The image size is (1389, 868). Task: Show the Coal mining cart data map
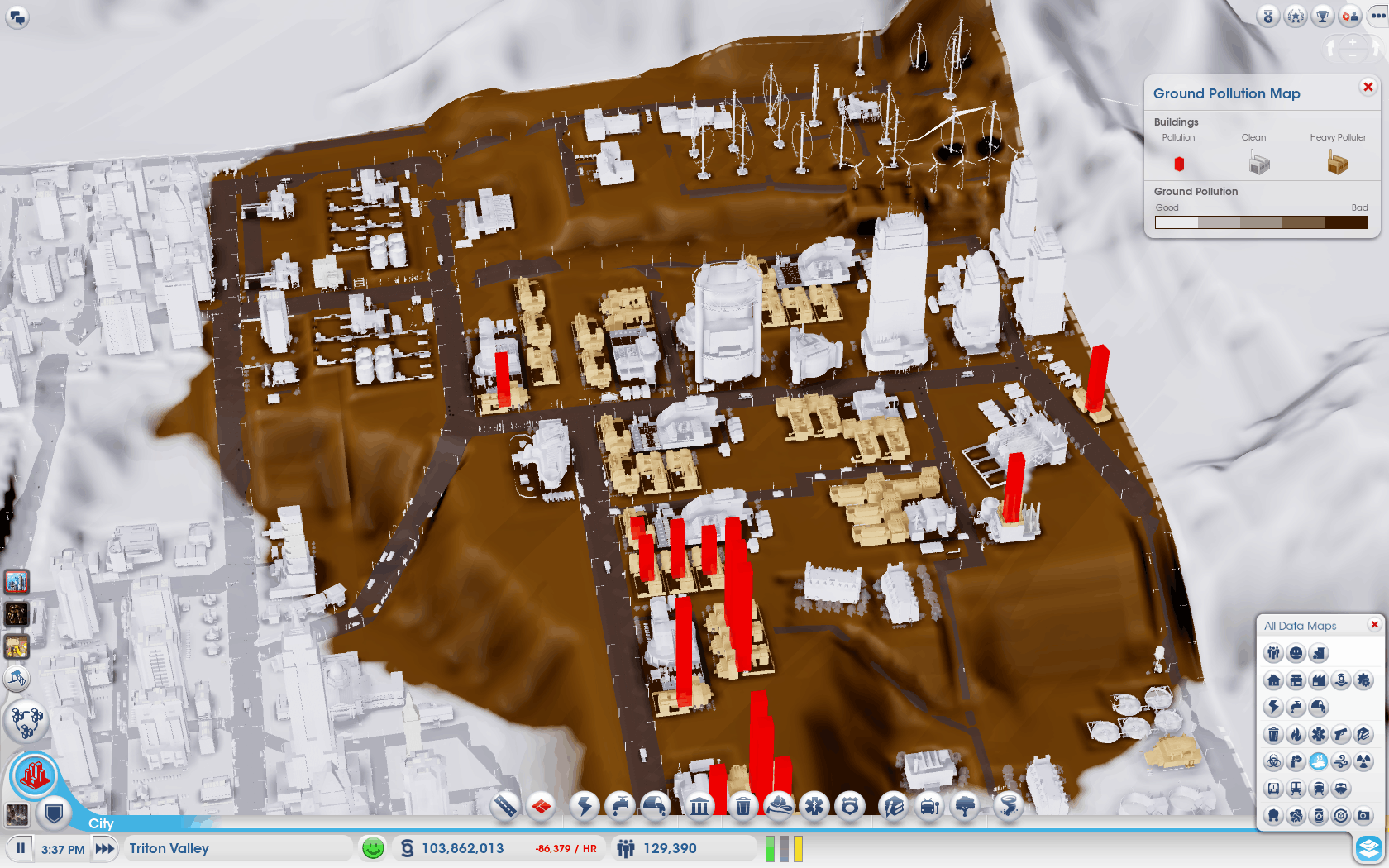pyautogui.click(x=1273, y=816)
